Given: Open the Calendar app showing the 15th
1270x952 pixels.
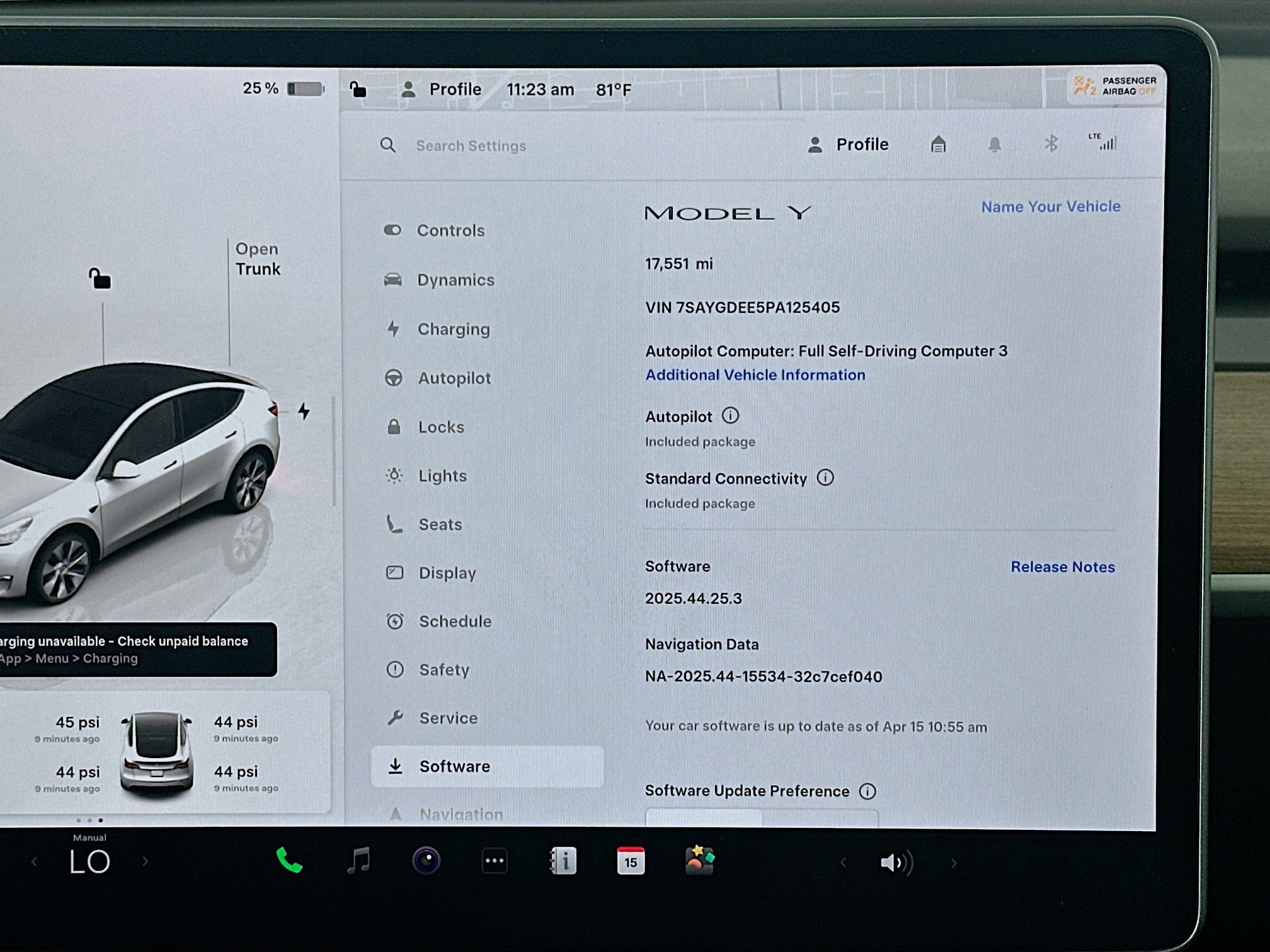Looking at the screenshot, I should pyautogui.click(x=630, y=861).
